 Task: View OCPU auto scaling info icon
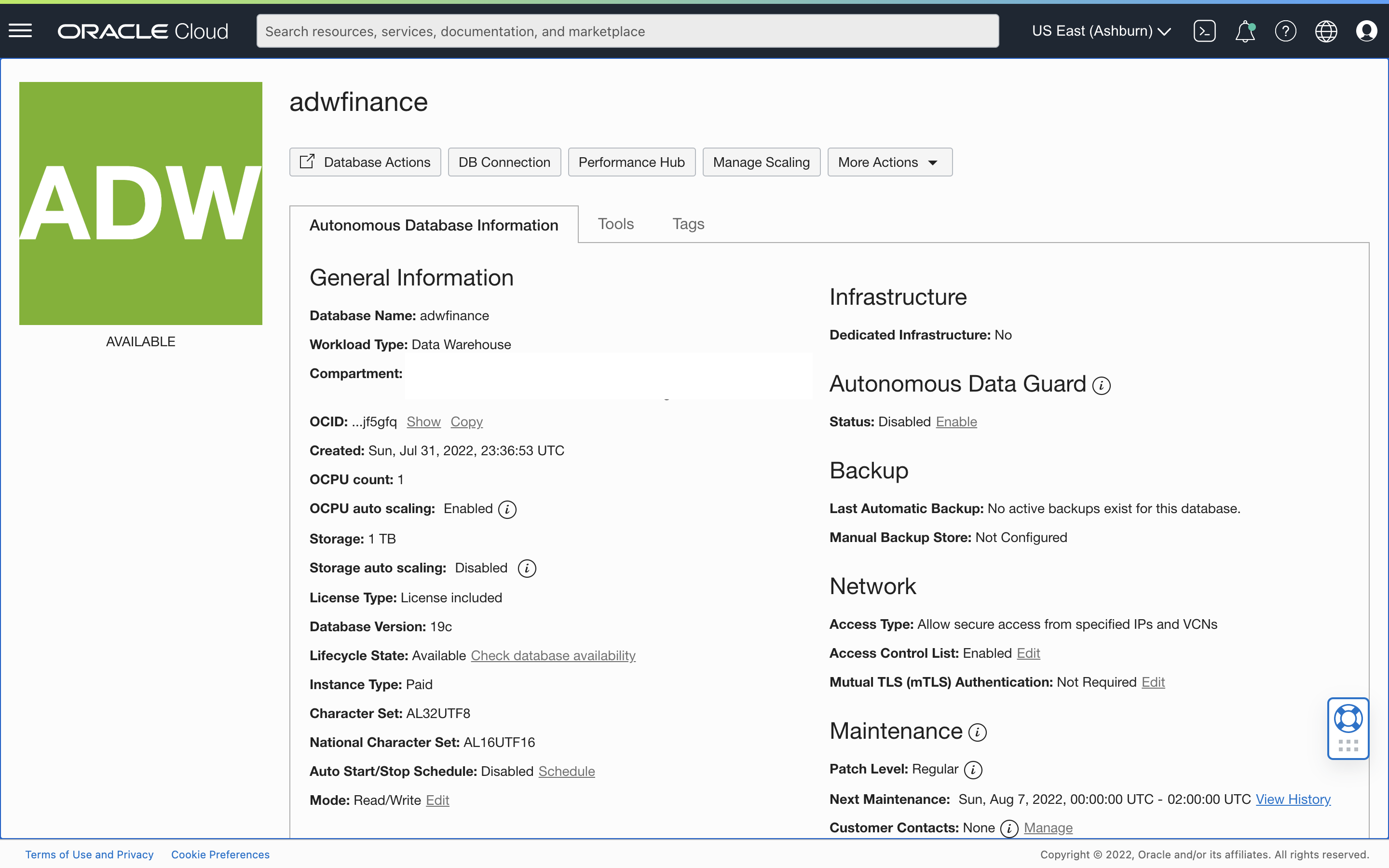tap(507, 509)
